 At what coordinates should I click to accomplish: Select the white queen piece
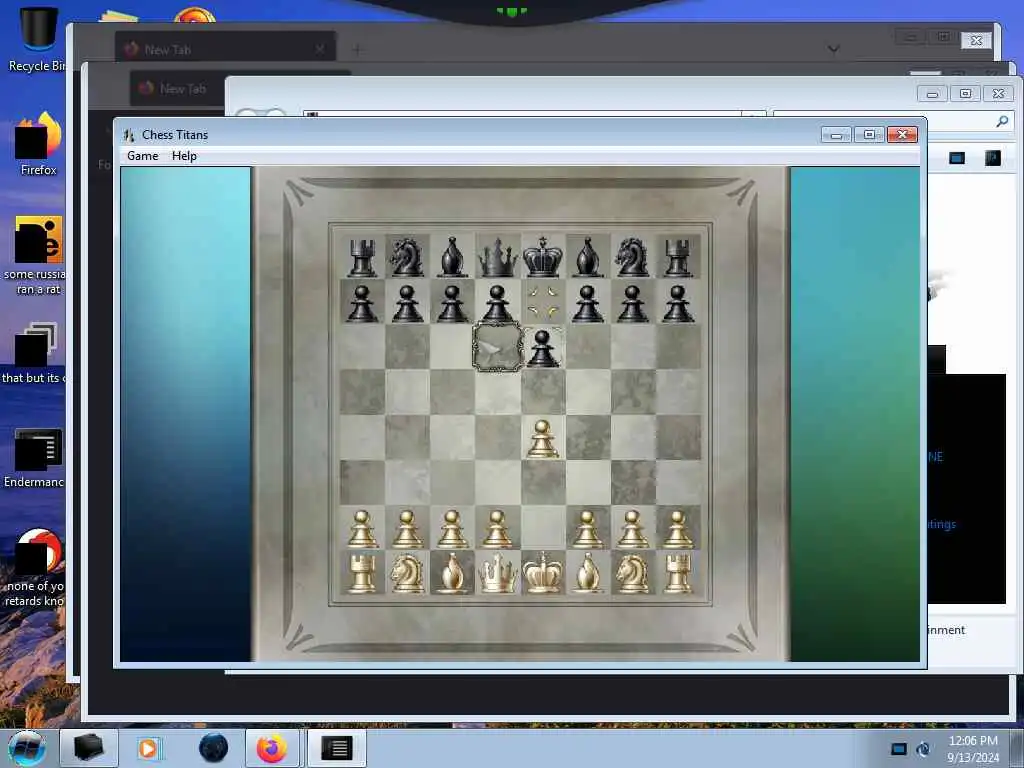pyautogui.click(x=498, y=573)
